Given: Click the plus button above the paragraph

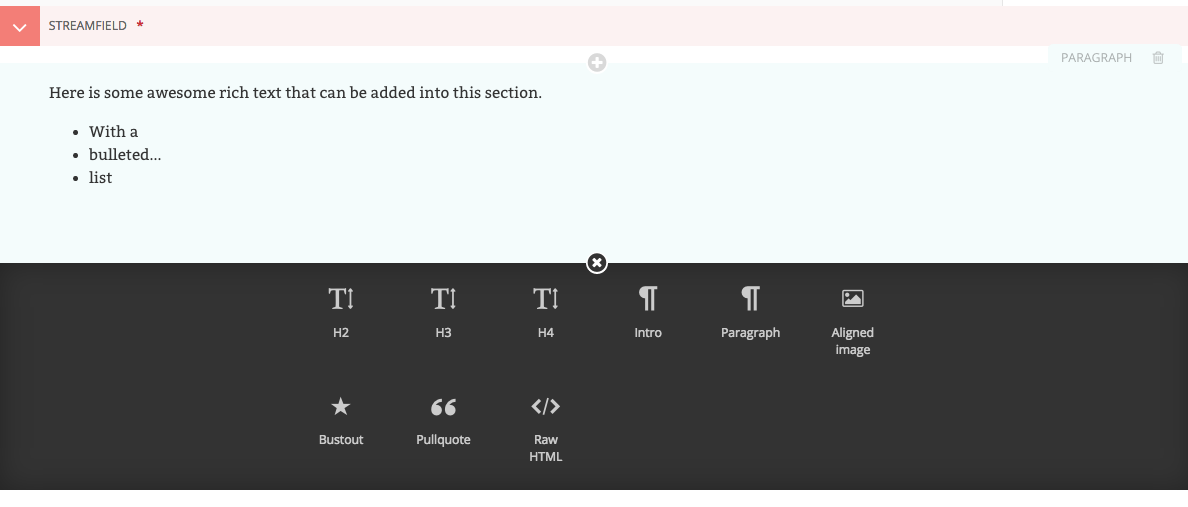Looking at the screenshot, I should click(597, 63).
